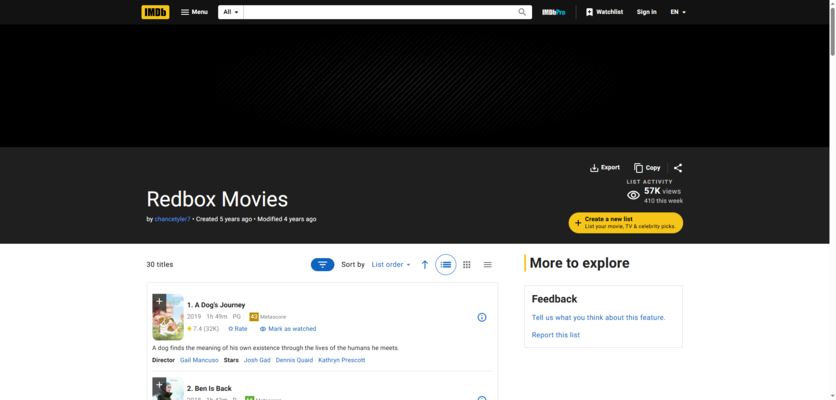Click the share list icon
The image size is (836, 400).
click(678, 168)
